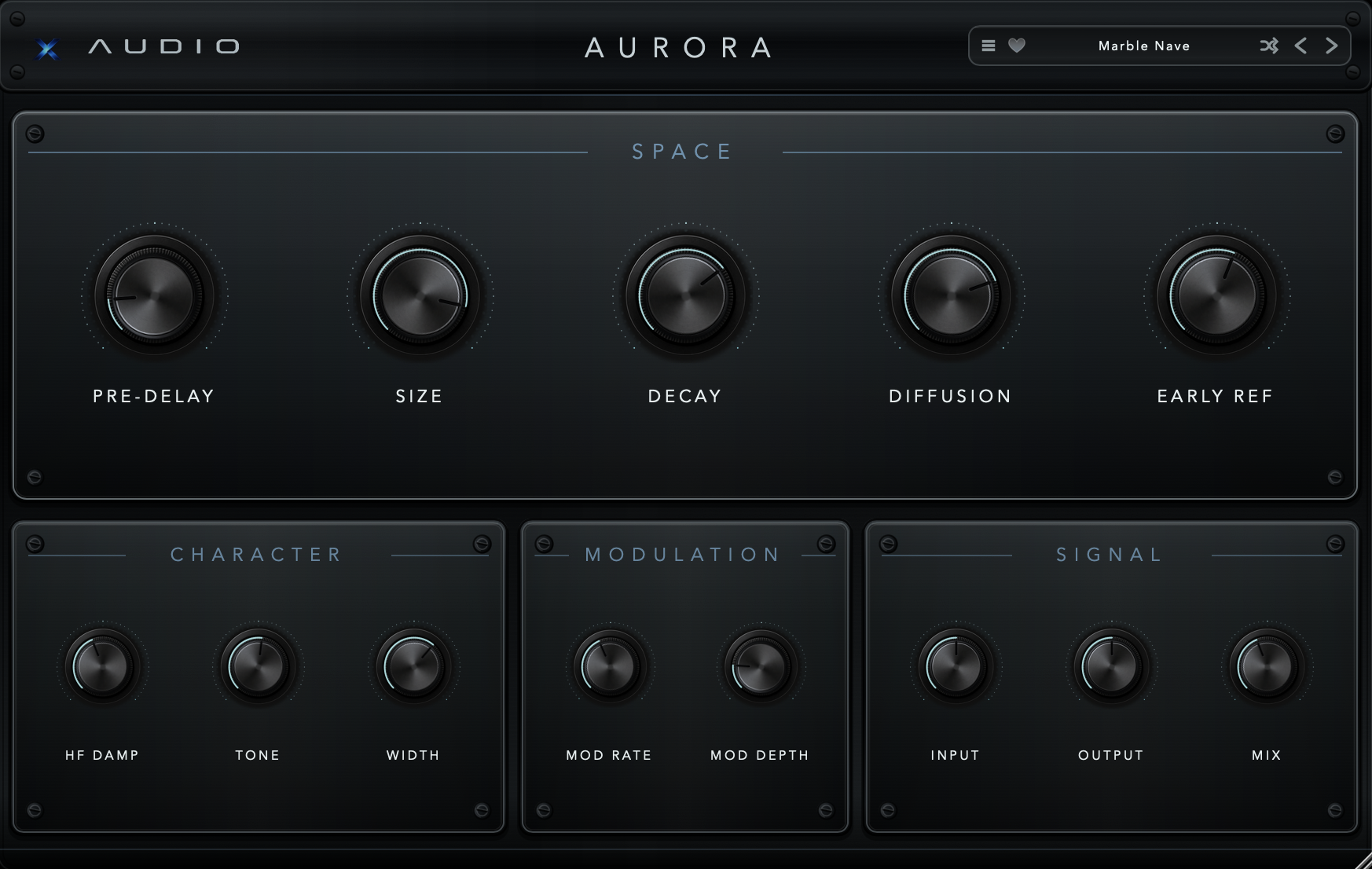Image resolution: width=1372 pixels, height=869 pixels.
Task: Click the Input knob
Action: [x=956, y=666]
